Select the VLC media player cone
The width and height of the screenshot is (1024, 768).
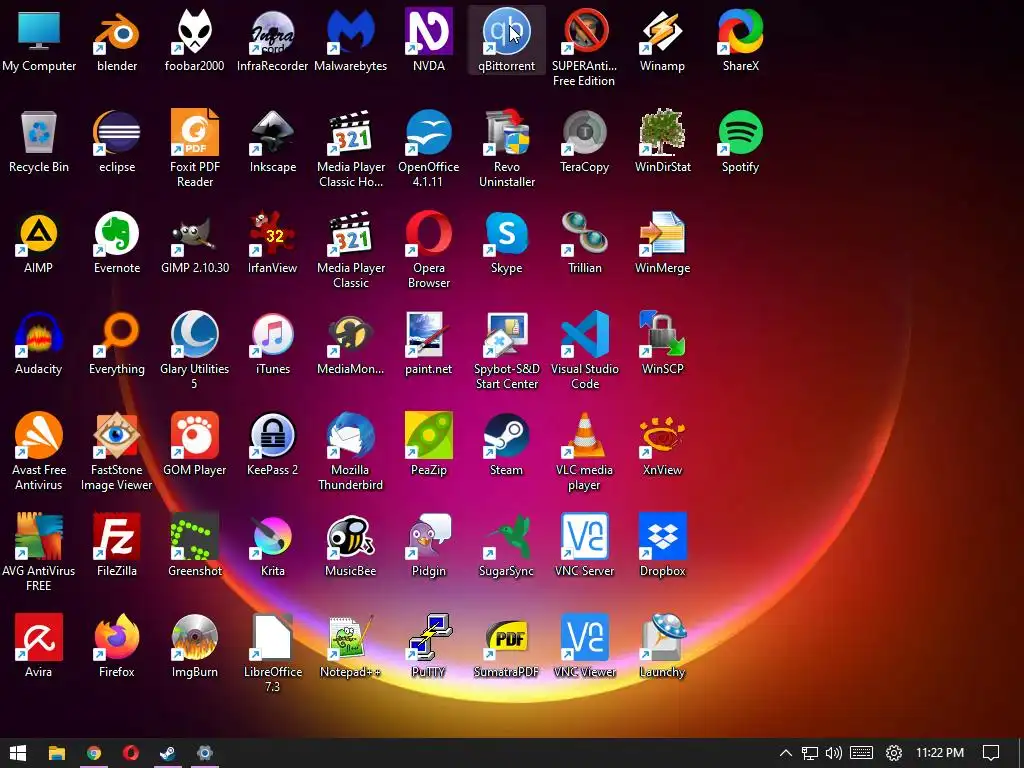pyautogui.click(x=584, y=436)
